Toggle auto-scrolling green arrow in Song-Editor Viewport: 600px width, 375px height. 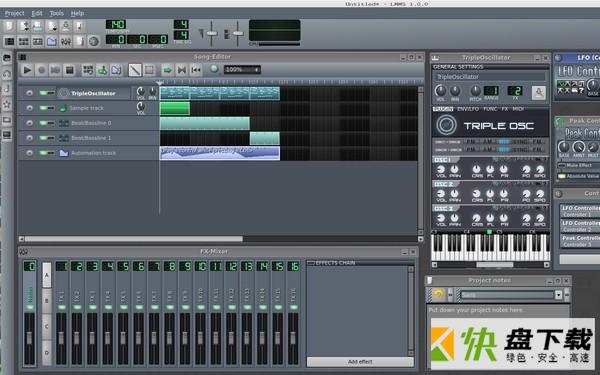point(167,70)
